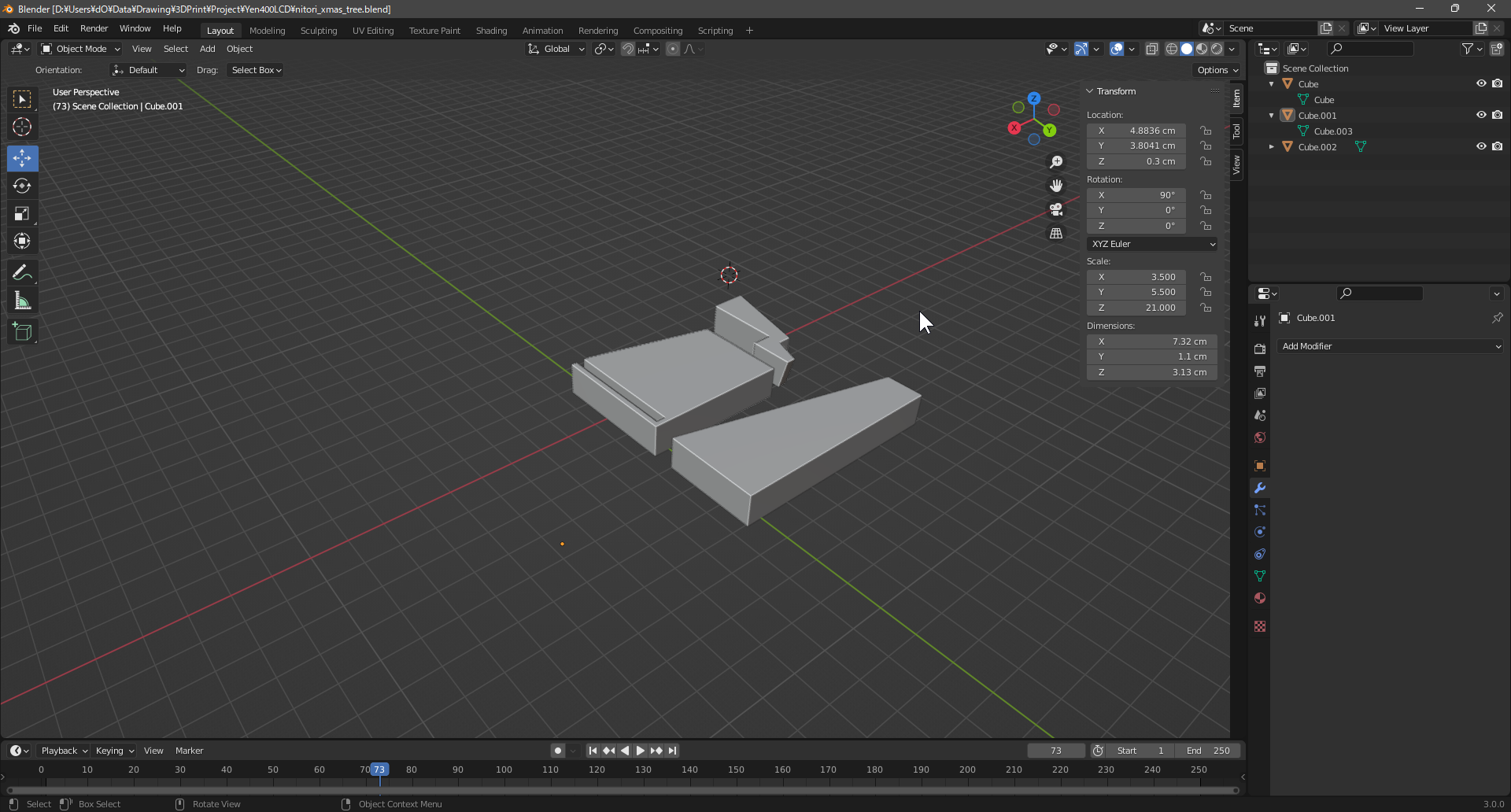This screenshot has height=812, width=1511.
Task: Hide Cube.002 in viewport via eye icon
Action: [x=1481, y=146]
